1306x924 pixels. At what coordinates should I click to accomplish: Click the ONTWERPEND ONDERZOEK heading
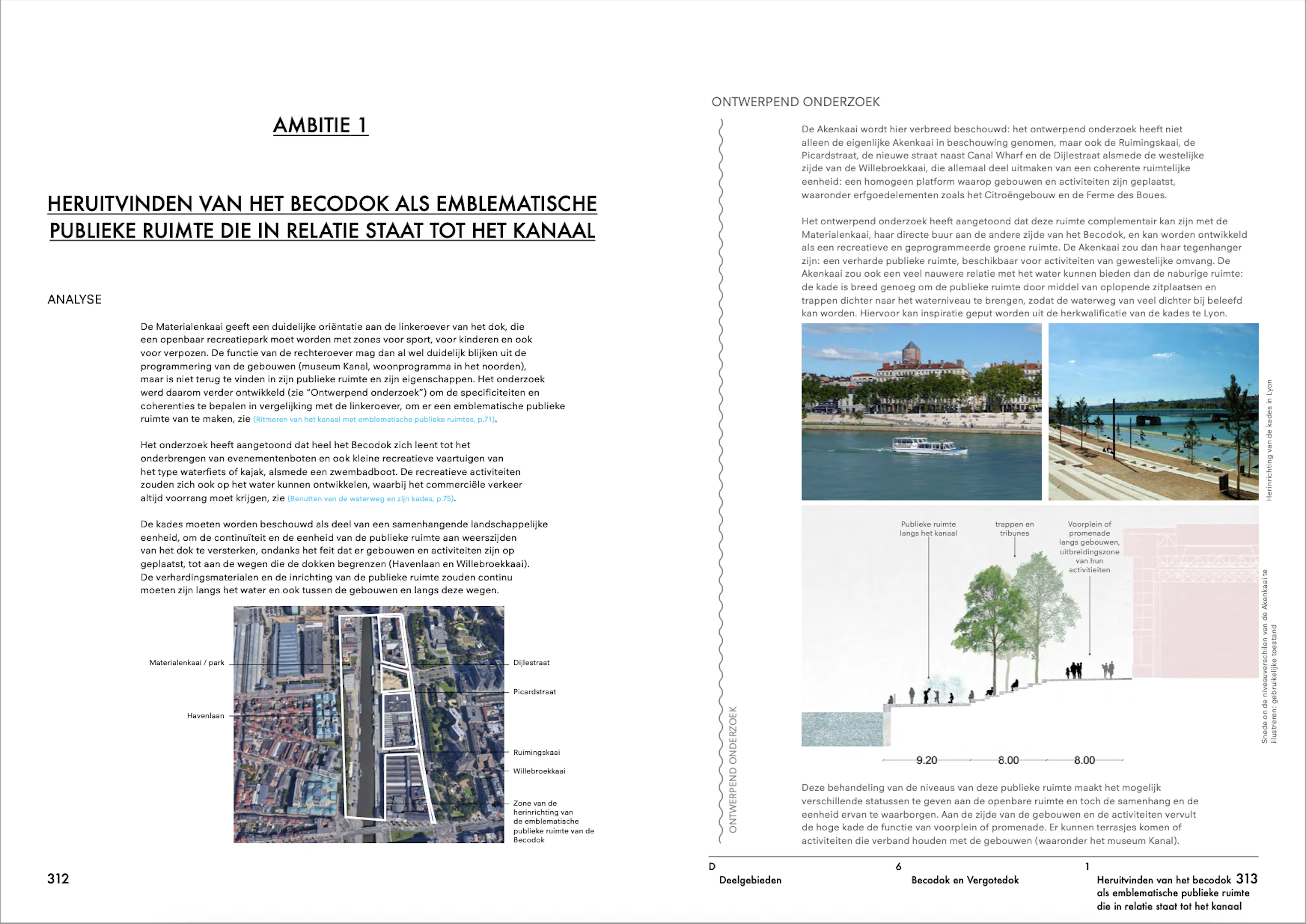coord(795,102)
